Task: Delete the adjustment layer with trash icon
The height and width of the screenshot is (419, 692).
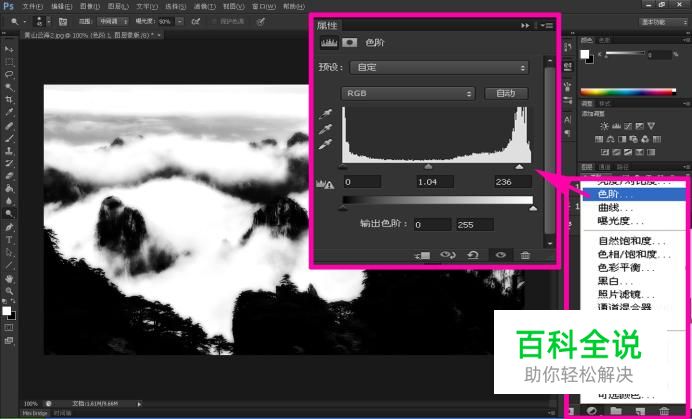Action: coord(525,255)
